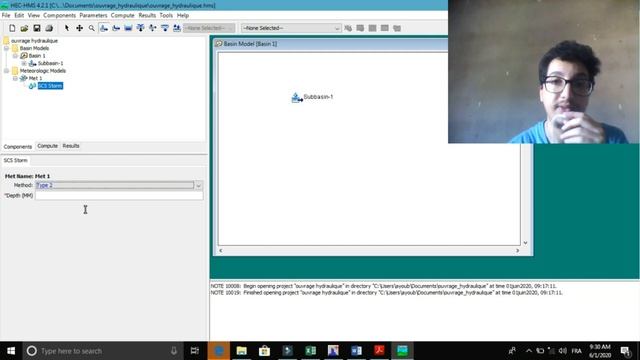Open the Results menu
The width and height of the screenshot is (640, 360).
coord(147,16)
